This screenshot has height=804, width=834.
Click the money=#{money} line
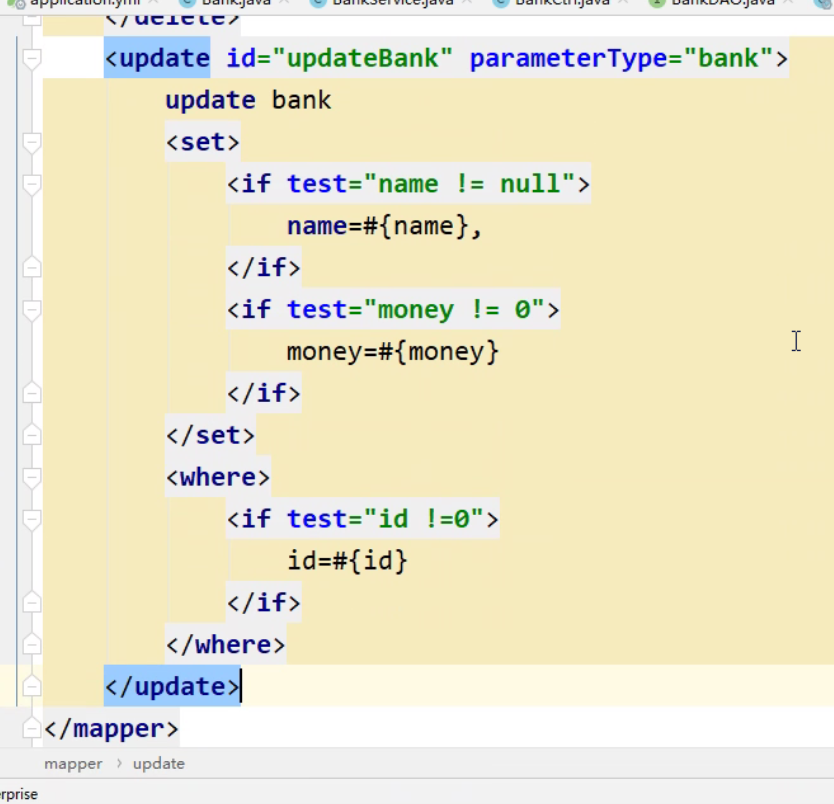click(x=393, y=351)
